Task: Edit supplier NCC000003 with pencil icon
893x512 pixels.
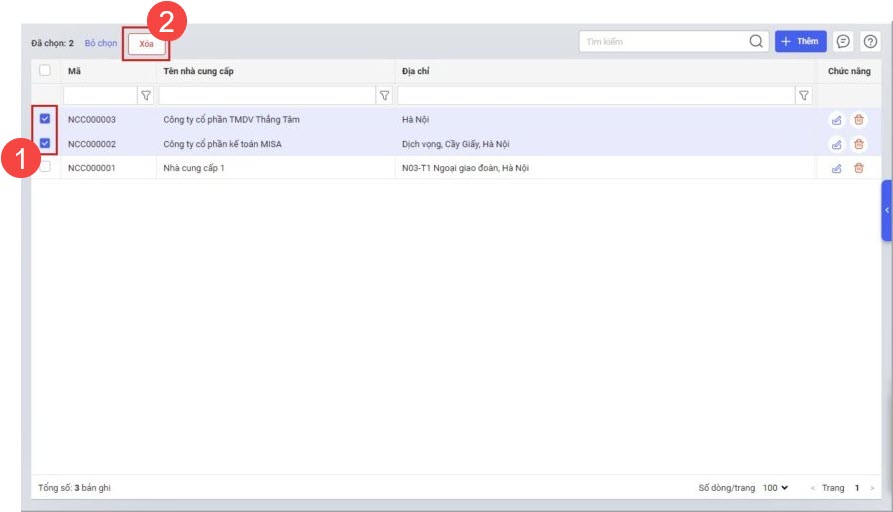Action: tap(836, 120)
